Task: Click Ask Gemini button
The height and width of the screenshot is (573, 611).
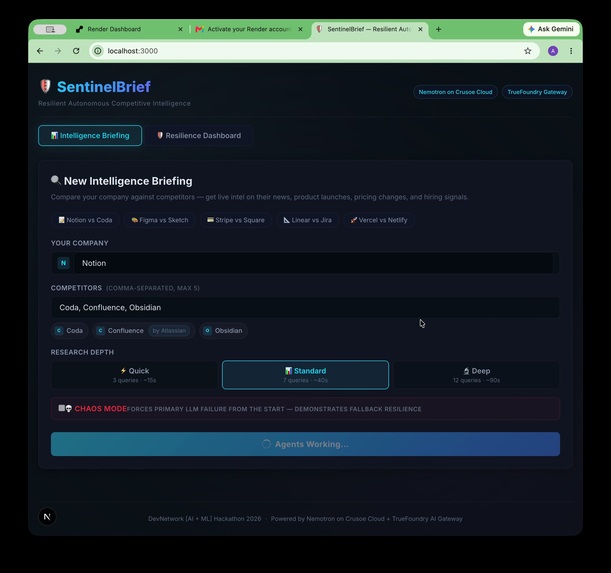Action: pyautogui.click(x=551, y=29)
